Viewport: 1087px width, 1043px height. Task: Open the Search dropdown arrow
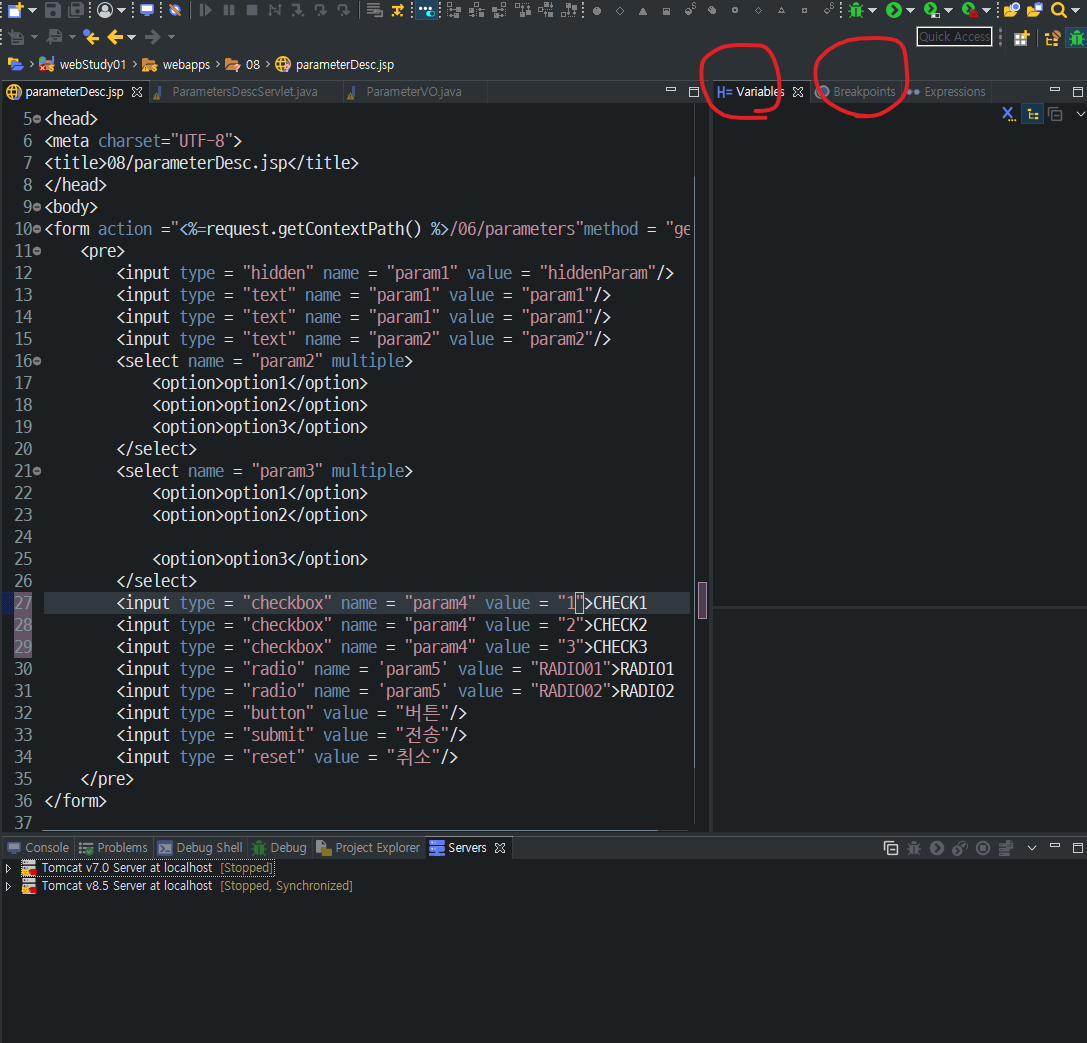1076,10
